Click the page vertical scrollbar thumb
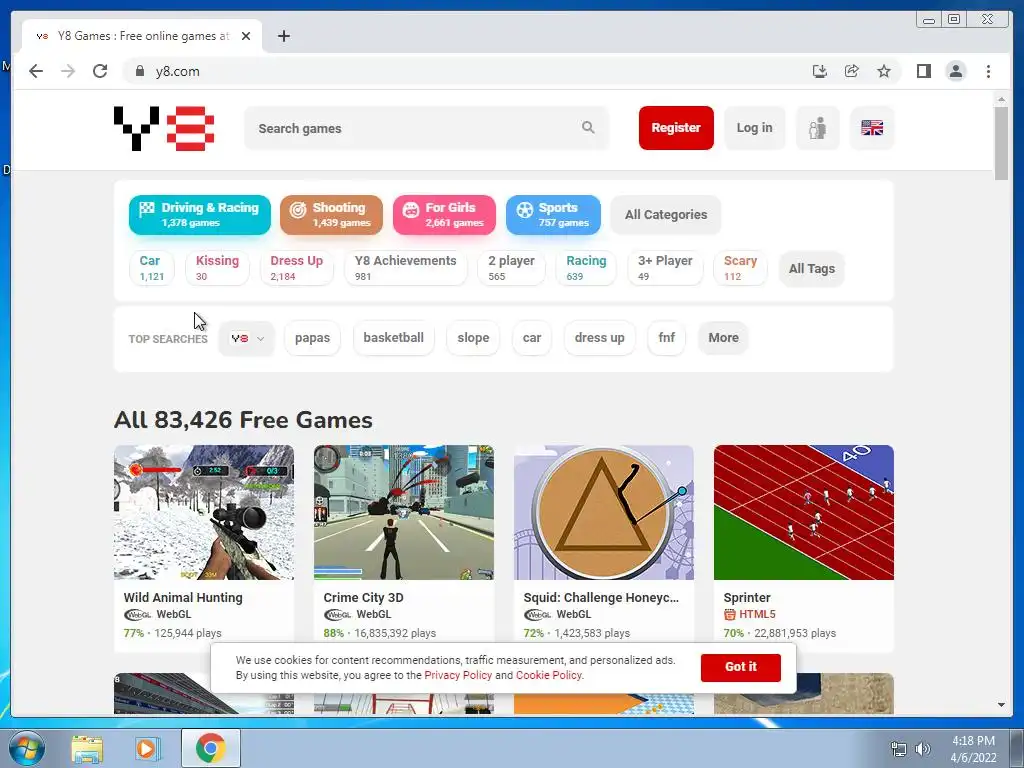Viewport: 1024px width, 768px height. (1001, 143)
